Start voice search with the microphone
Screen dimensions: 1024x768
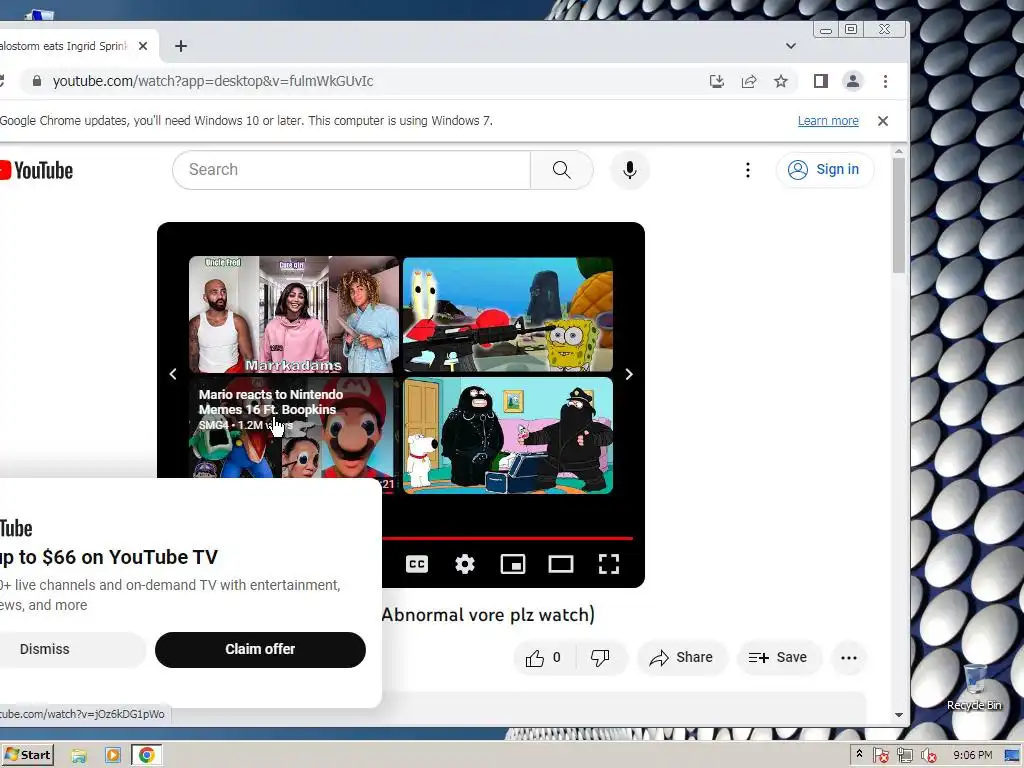(x=630, y=170)
